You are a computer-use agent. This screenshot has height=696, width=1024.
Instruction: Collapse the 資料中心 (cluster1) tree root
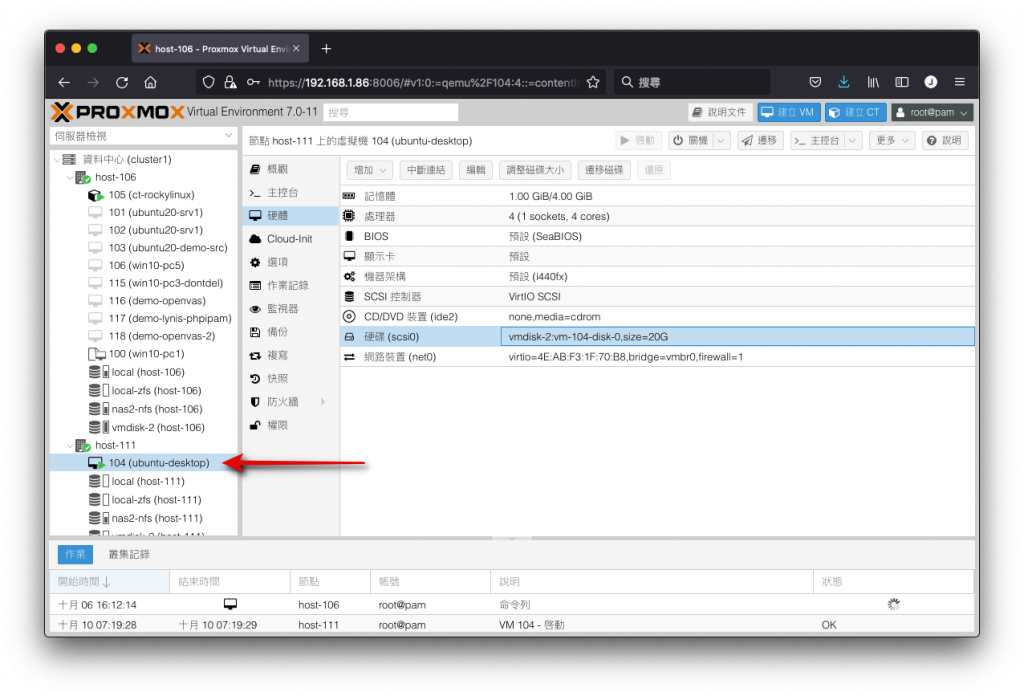pos(57,159)
